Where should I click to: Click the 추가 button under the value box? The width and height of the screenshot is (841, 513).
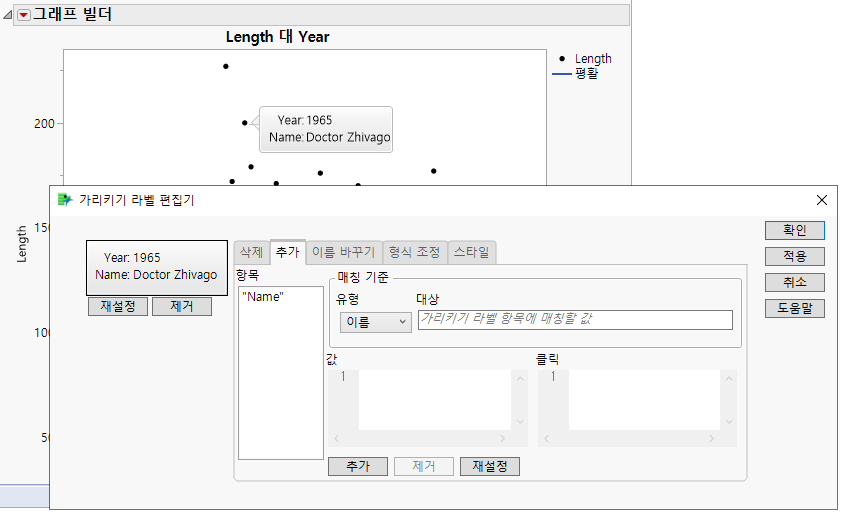(358, 466)
